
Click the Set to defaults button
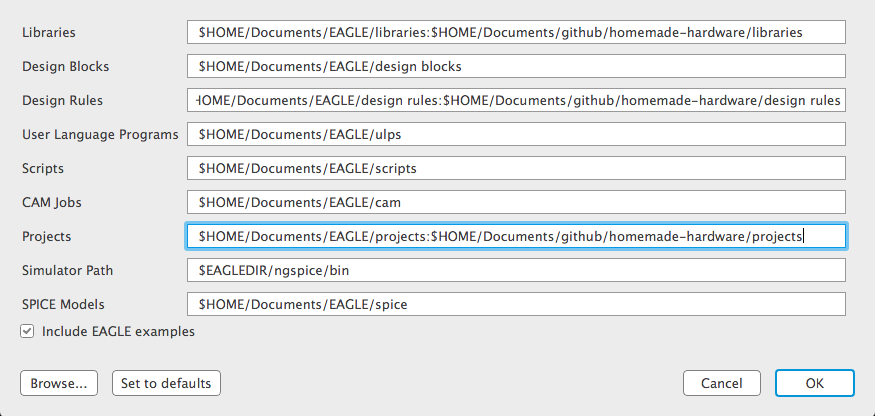pos(166,384)
